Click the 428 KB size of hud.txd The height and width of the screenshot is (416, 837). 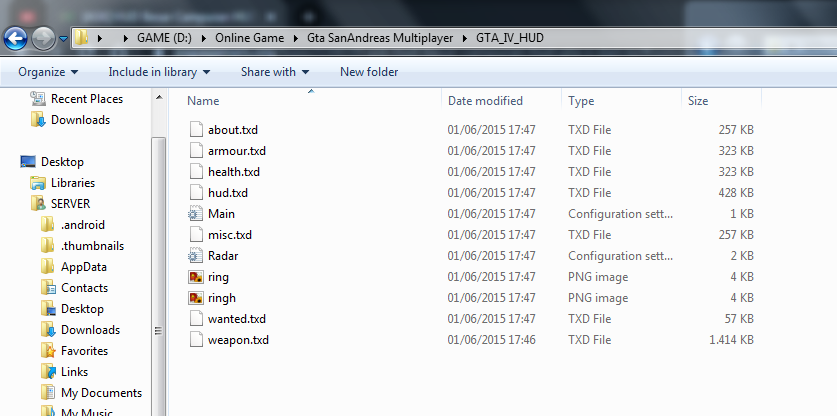(x=736, y=193)
